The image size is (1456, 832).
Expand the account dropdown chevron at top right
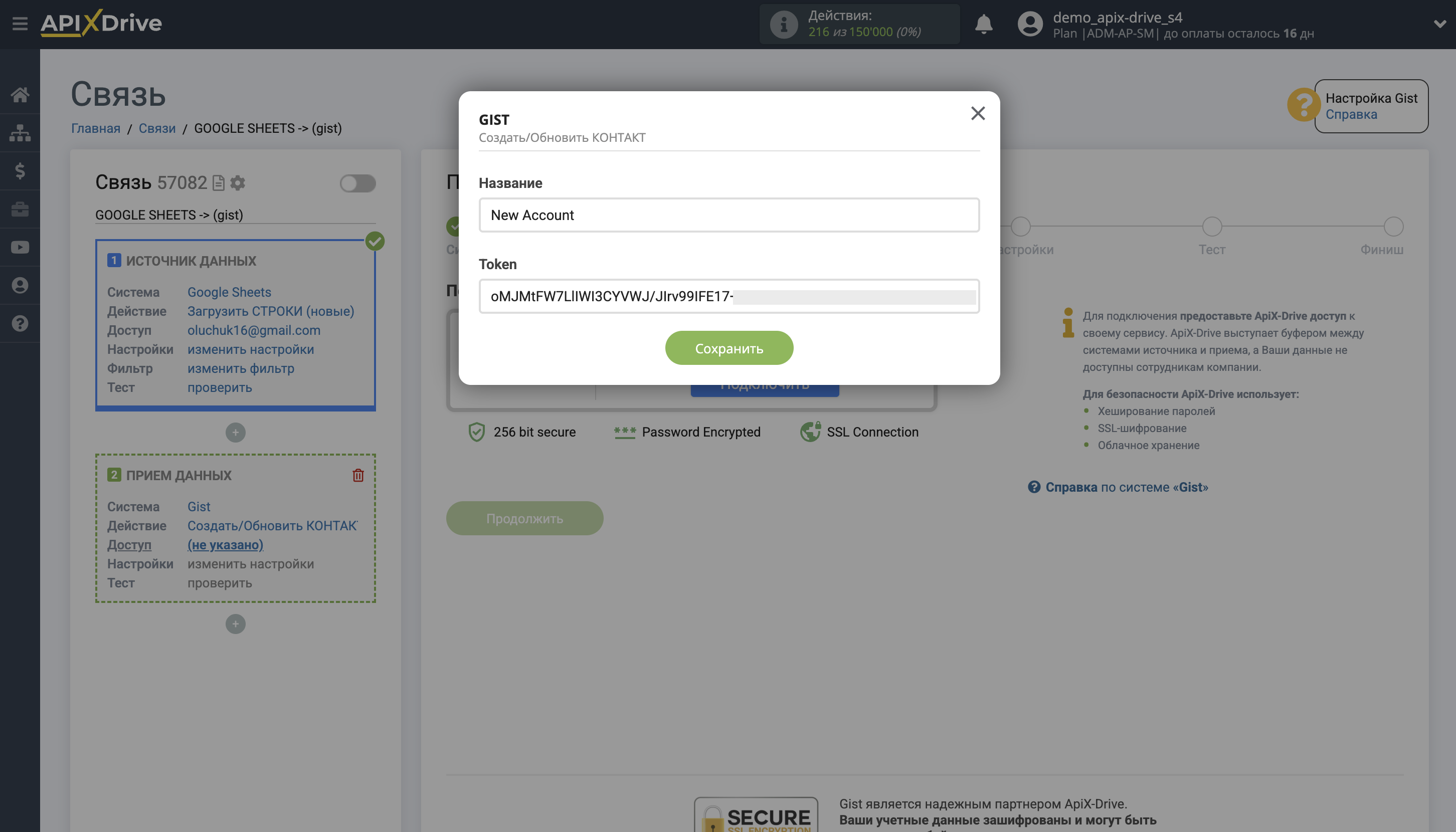point(1438,24)
